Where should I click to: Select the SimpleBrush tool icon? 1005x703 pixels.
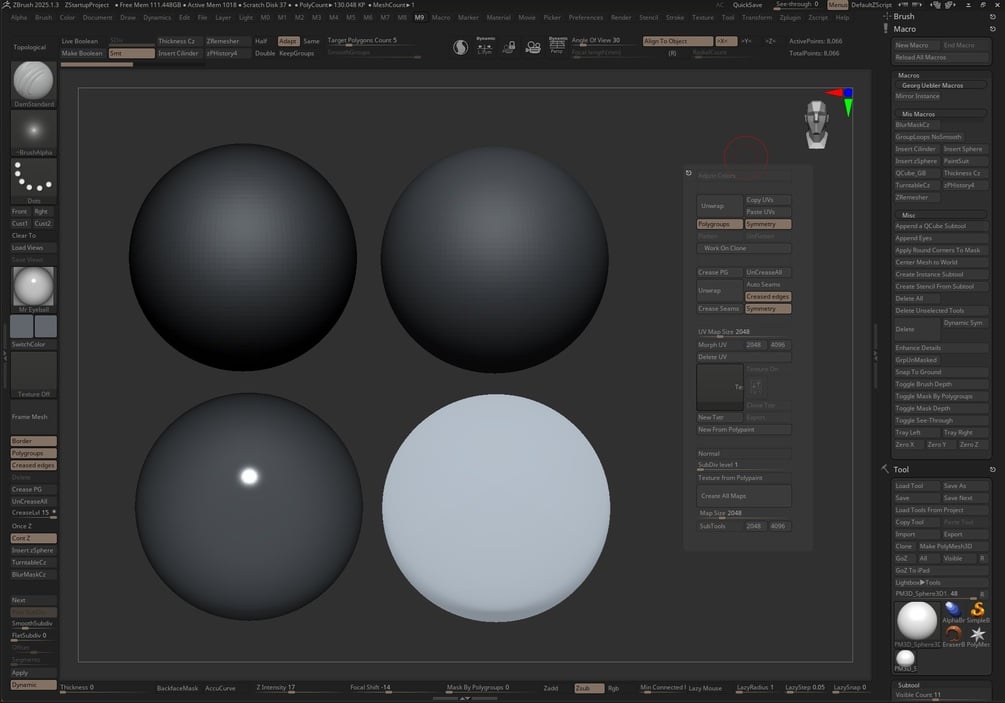977,612
